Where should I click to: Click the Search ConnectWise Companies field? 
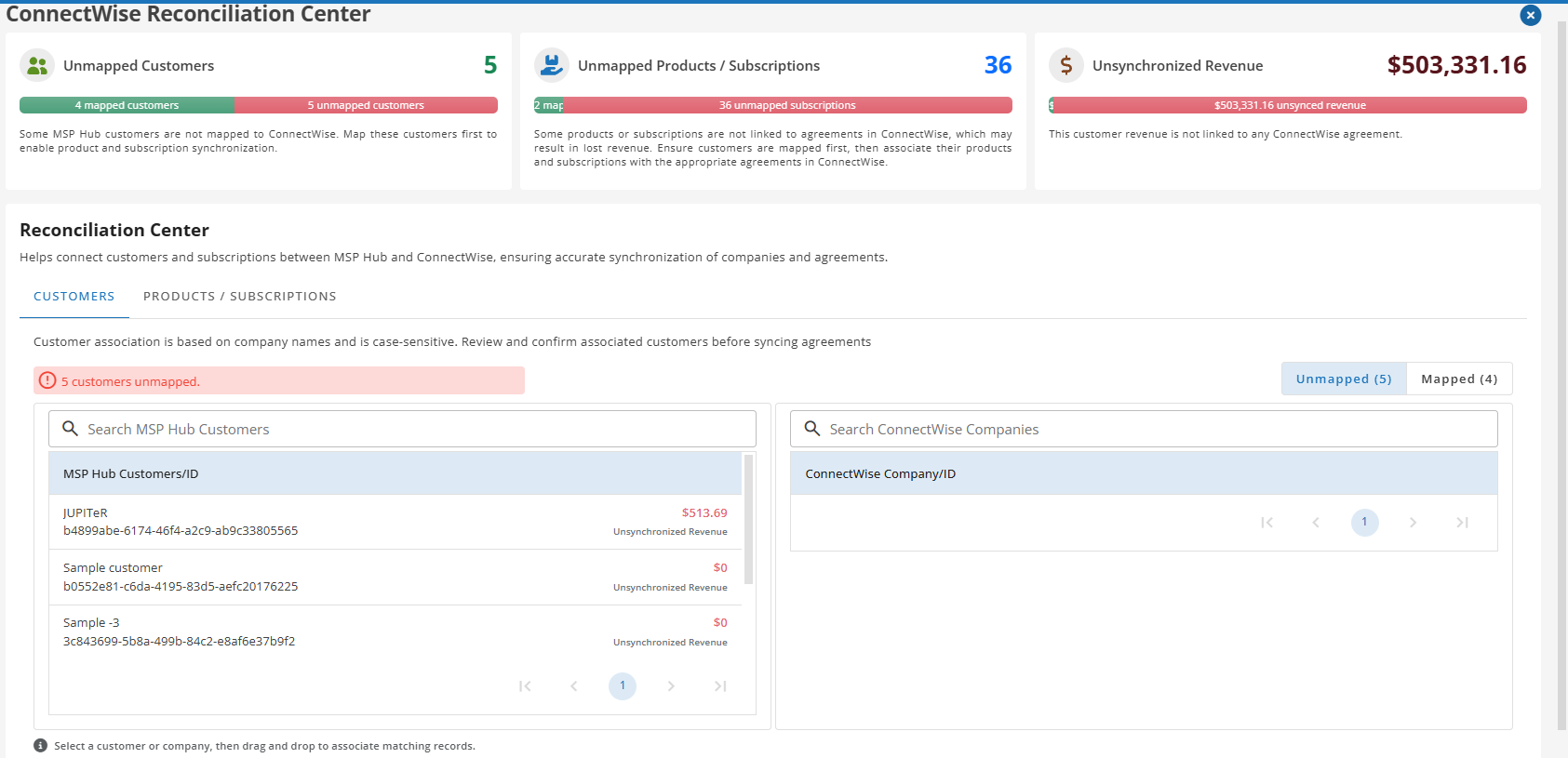(1144, 429)
